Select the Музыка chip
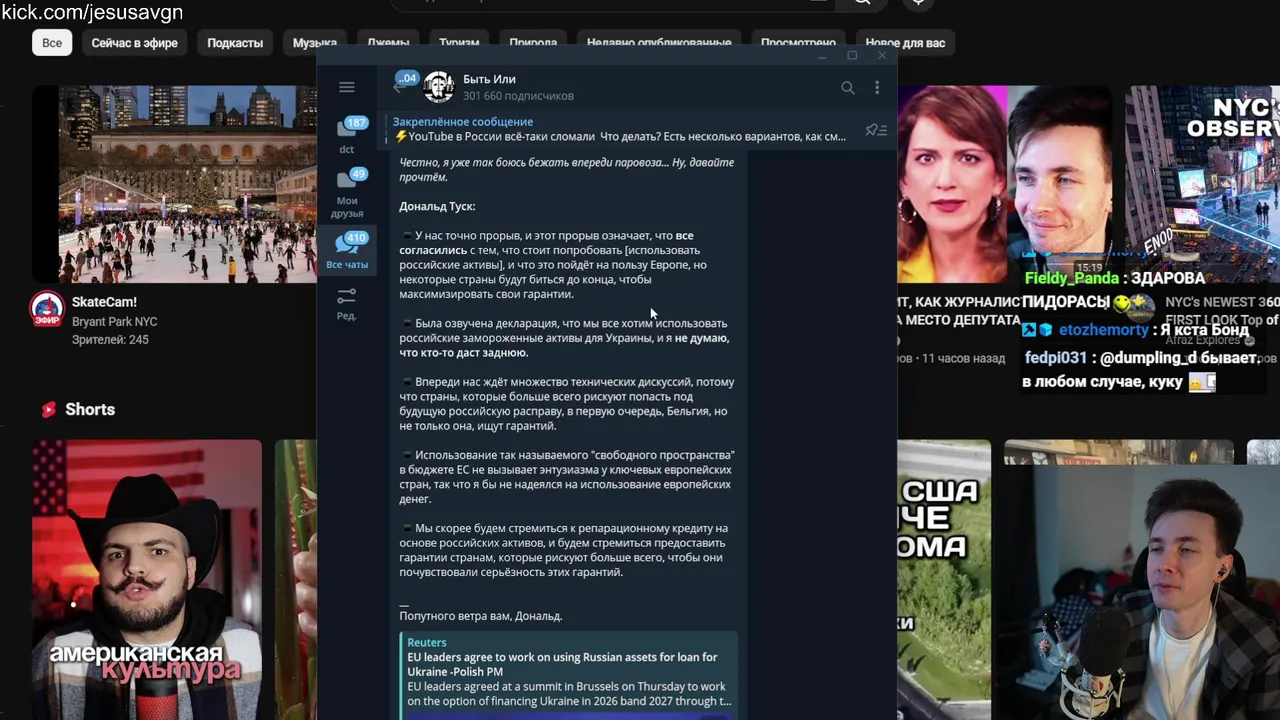Image resolution: width=1280 pixels, height=720 pixels. tap(315, 43)
